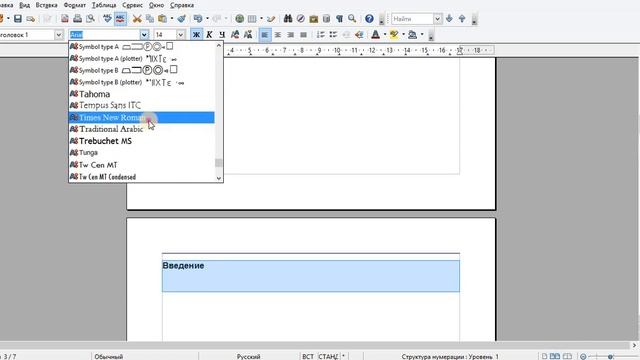Image resolution: width=640 pixels, height=360 pixels.
Task: Toggle Bullets list icon
Action: [333, 35]
